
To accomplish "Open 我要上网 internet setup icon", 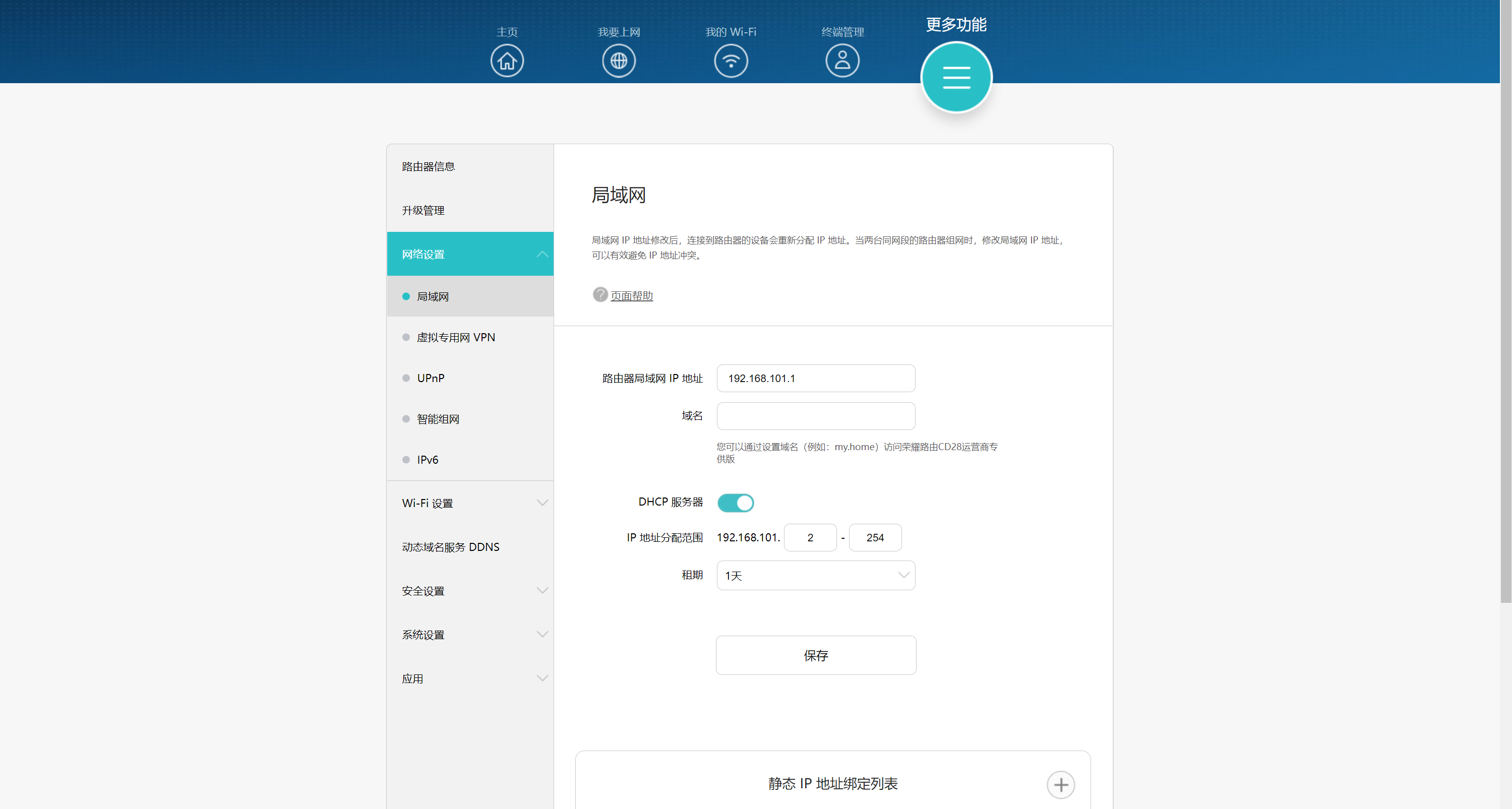I will [x=618, y=60].
